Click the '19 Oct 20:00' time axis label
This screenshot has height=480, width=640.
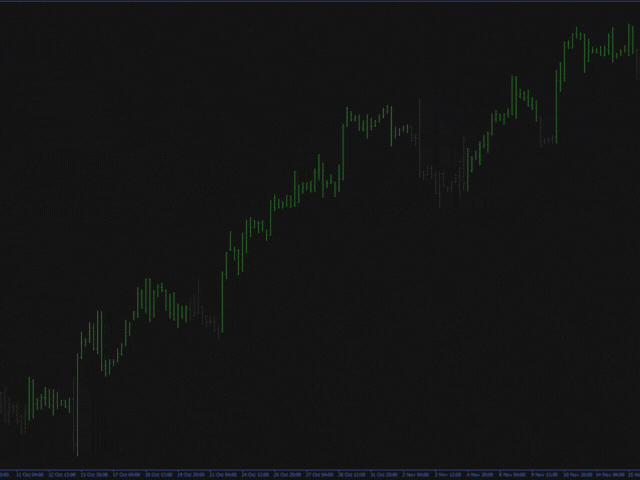click(191, 475)
